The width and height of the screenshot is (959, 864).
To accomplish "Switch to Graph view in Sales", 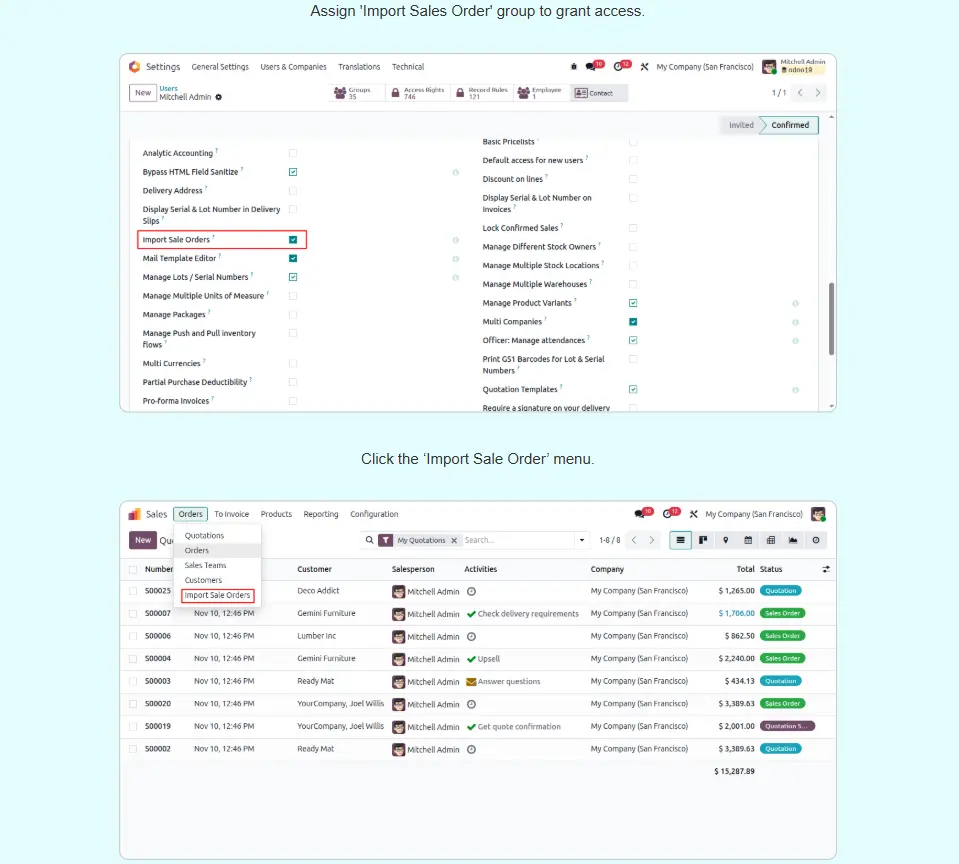I will pyautogui.click(x=793, y=540).
